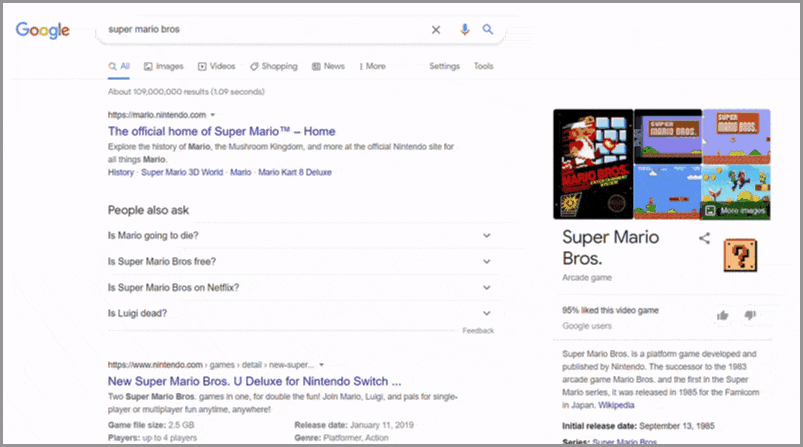
Task: Open the dropdown next to www.nintendo.com URL
Action: (x=322, y=365)
